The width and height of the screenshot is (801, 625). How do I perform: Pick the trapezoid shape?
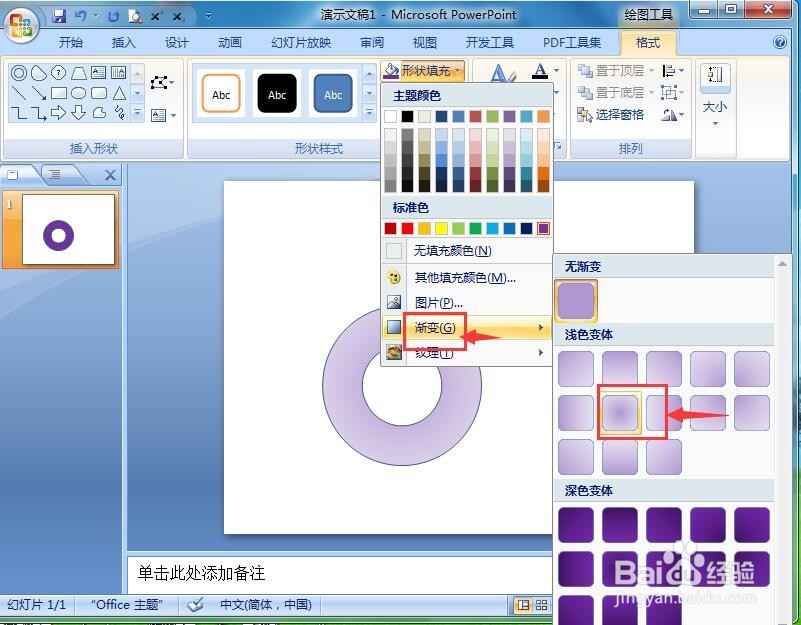79,73
